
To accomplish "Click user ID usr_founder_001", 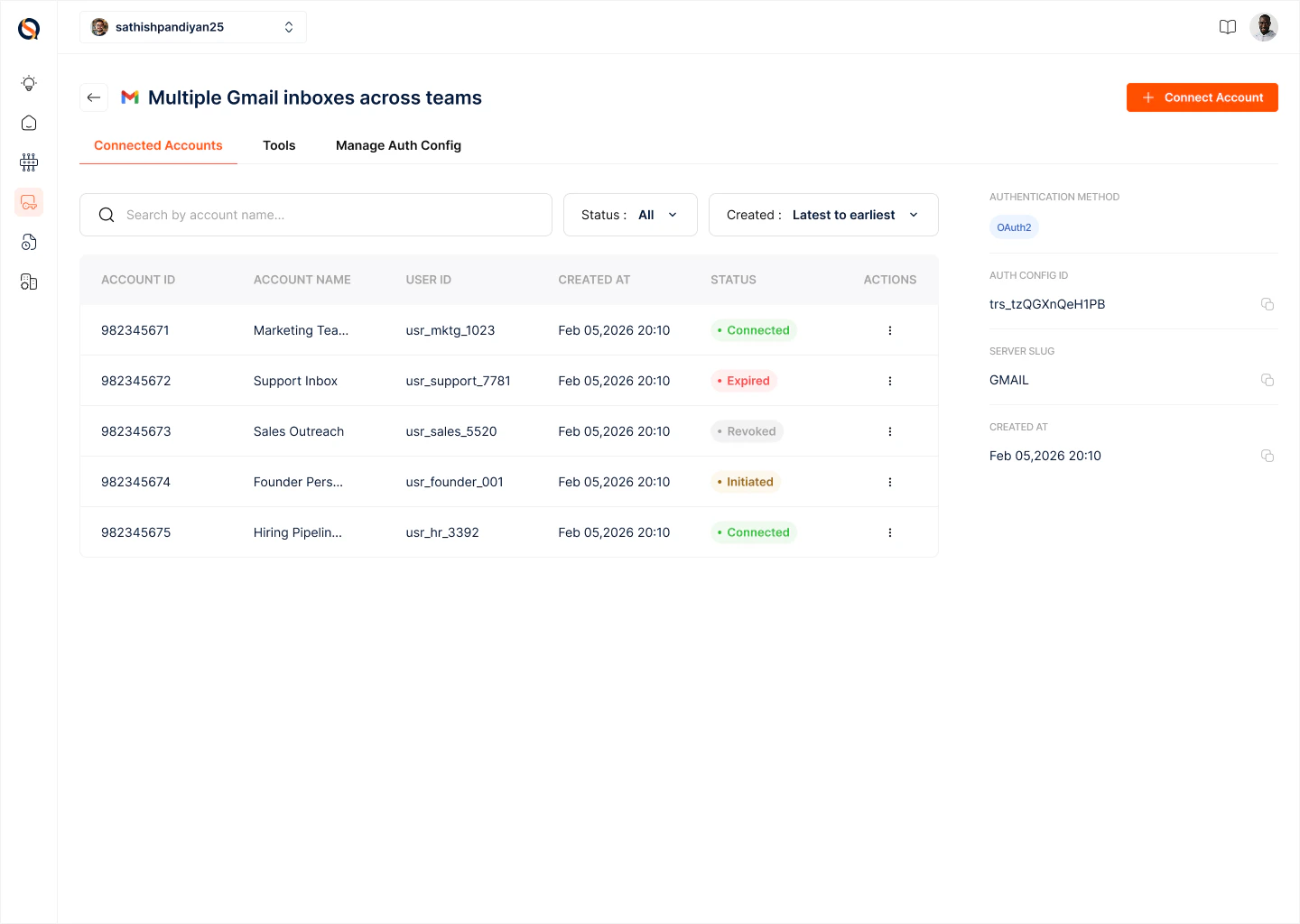I will [x=455, y=482].
